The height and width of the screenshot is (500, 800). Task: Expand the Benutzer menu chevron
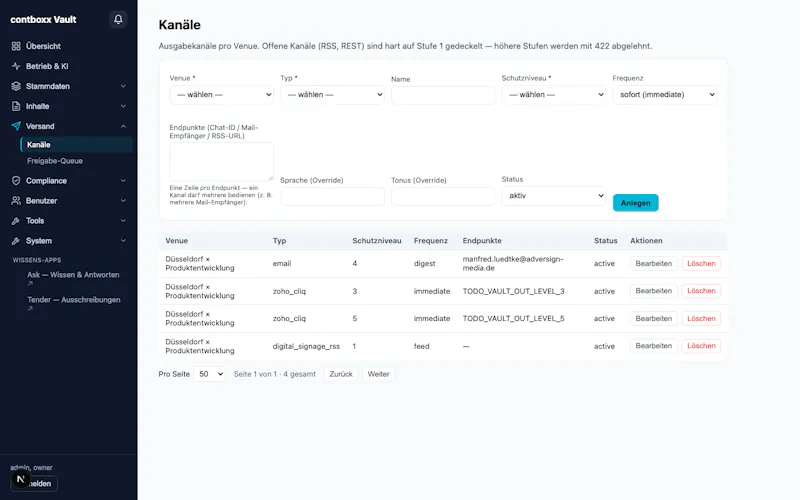tap(123, 201)
